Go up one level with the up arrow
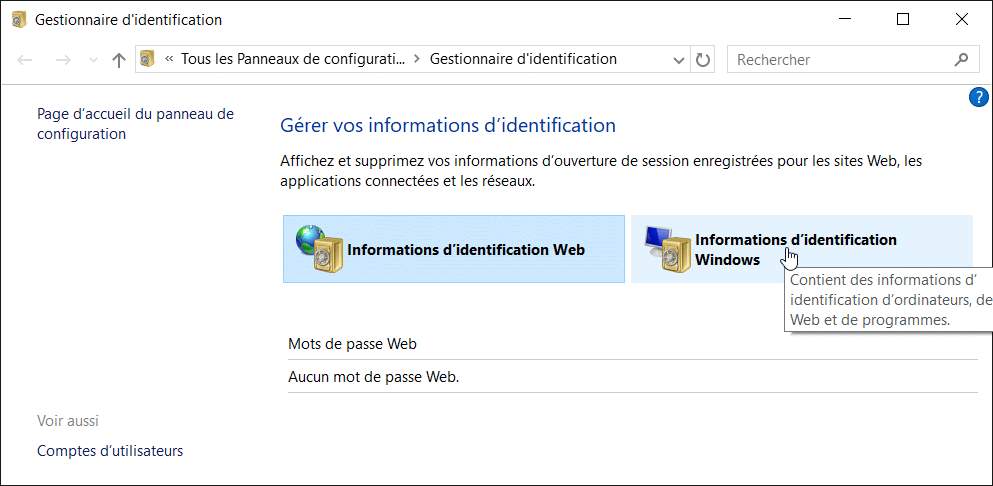Screen dimensions: 993x486 coord(118,60)
